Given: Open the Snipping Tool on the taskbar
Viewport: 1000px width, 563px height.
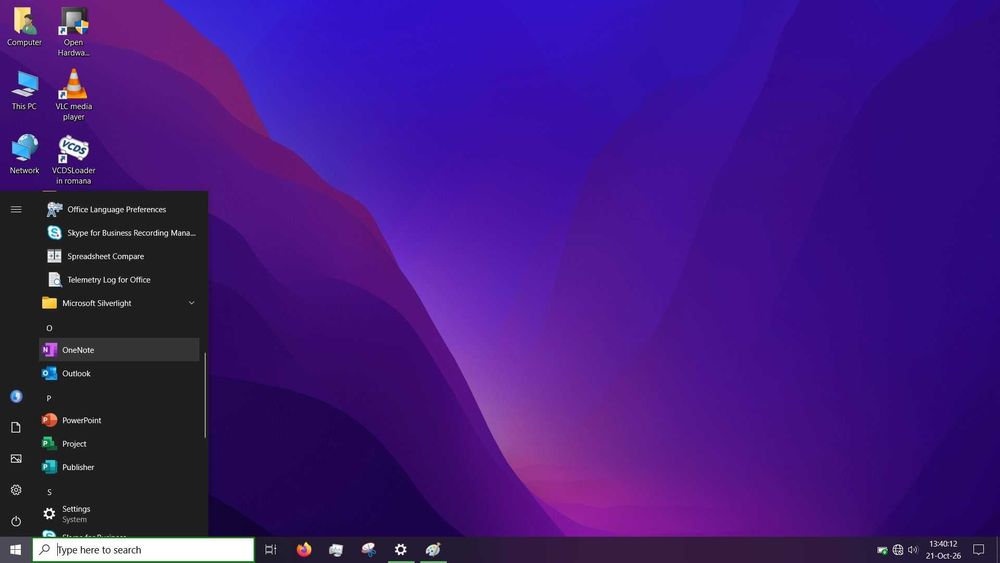Looking at the screenshot, I should [x=369, y=550].
